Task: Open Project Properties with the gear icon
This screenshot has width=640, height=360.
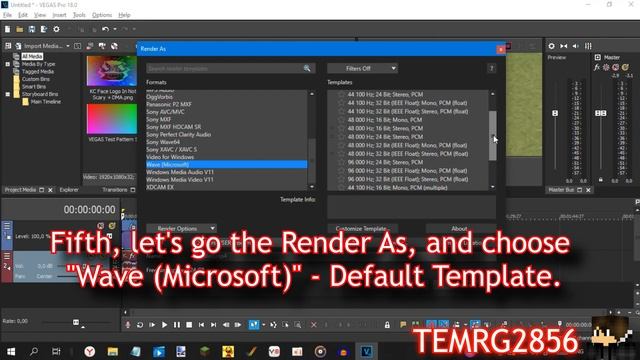Action: (56, 29)
